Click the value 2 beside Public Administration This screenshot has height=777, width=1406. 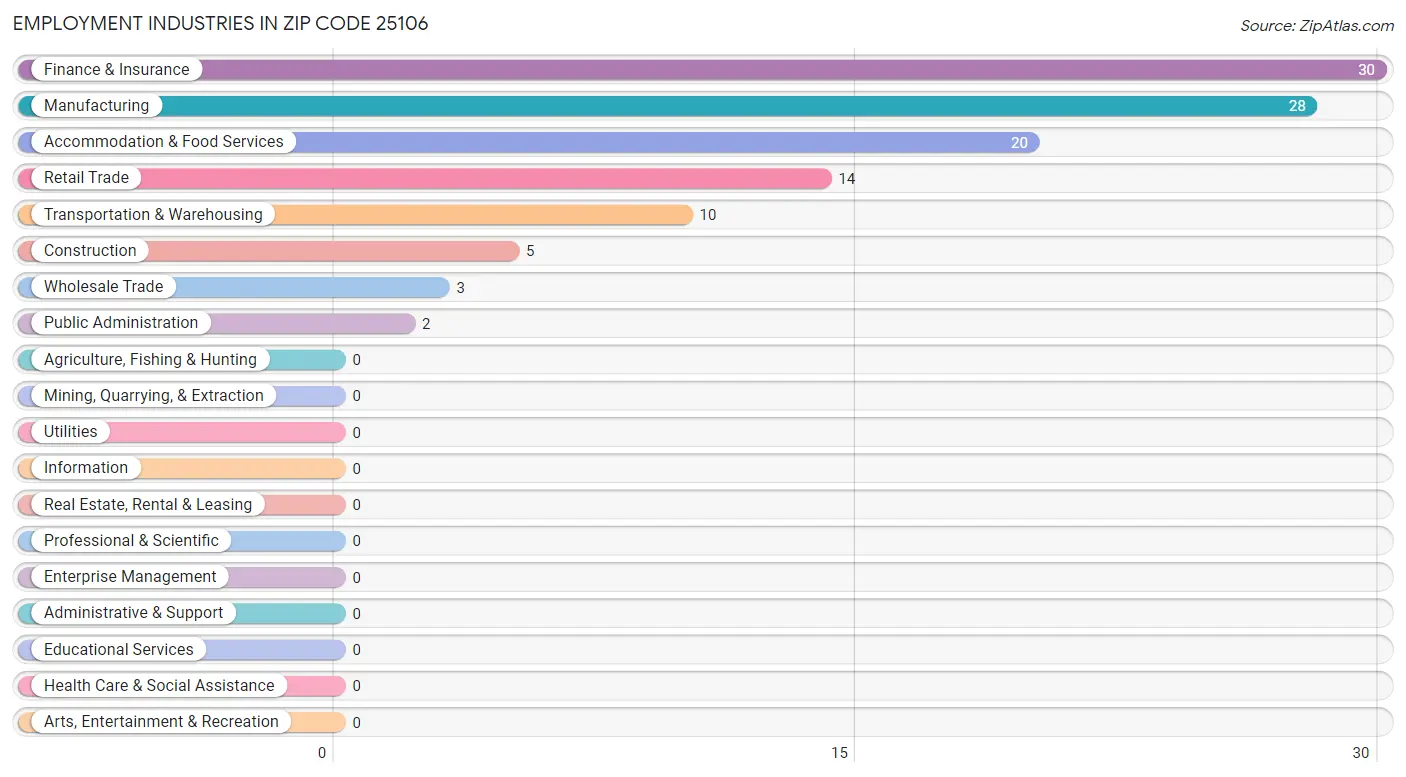426,323
